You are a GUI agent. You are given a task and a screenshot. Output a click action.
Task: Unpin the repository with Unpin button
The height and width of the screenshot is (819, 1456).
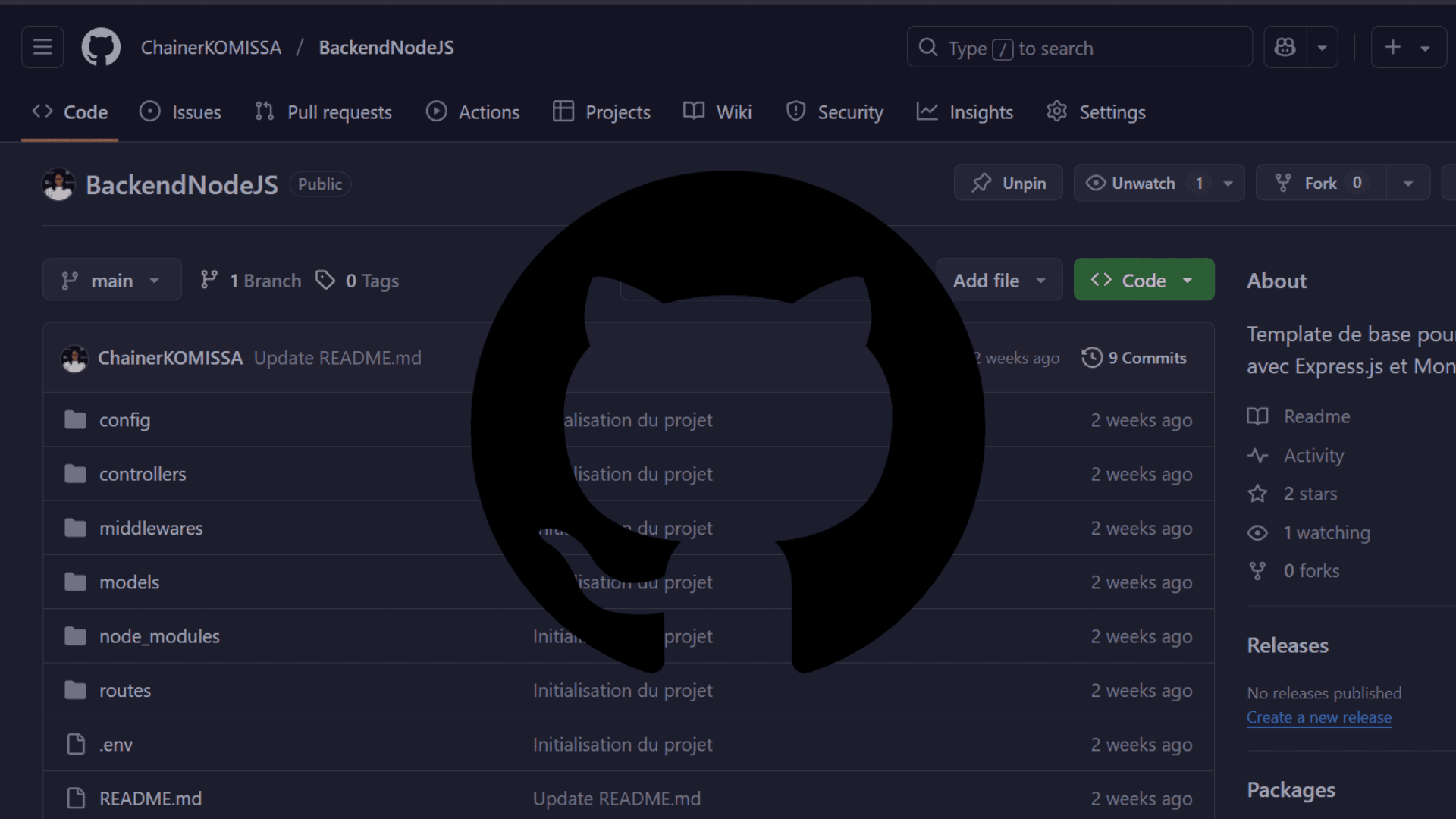(x=1008, y=184)
